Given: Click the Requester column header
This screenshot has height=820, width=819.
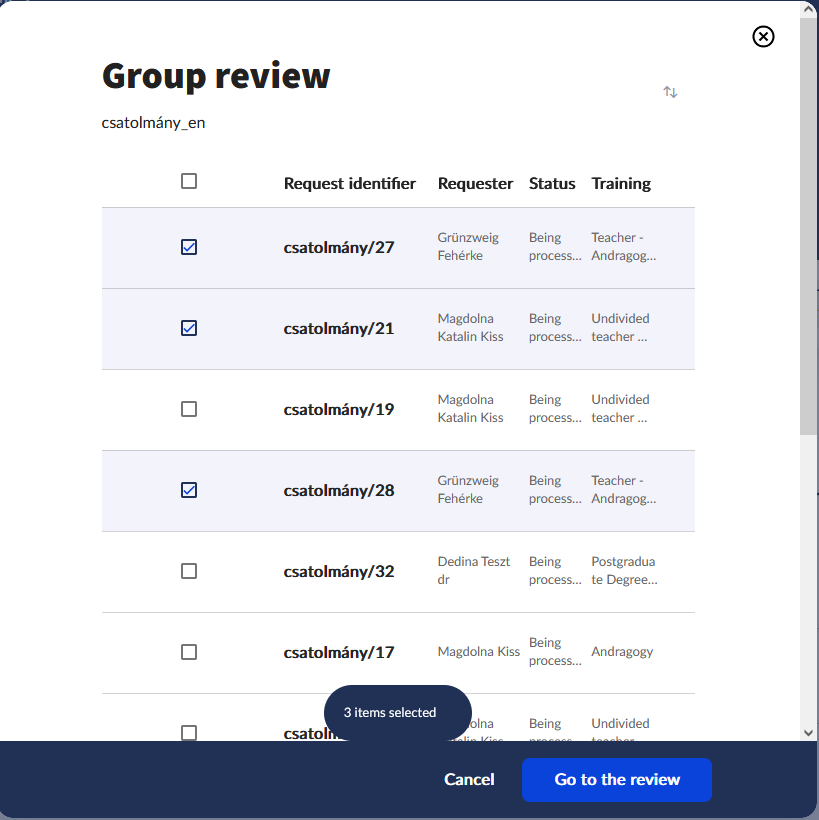Looking at the screenshot, I should coord(475,183).
